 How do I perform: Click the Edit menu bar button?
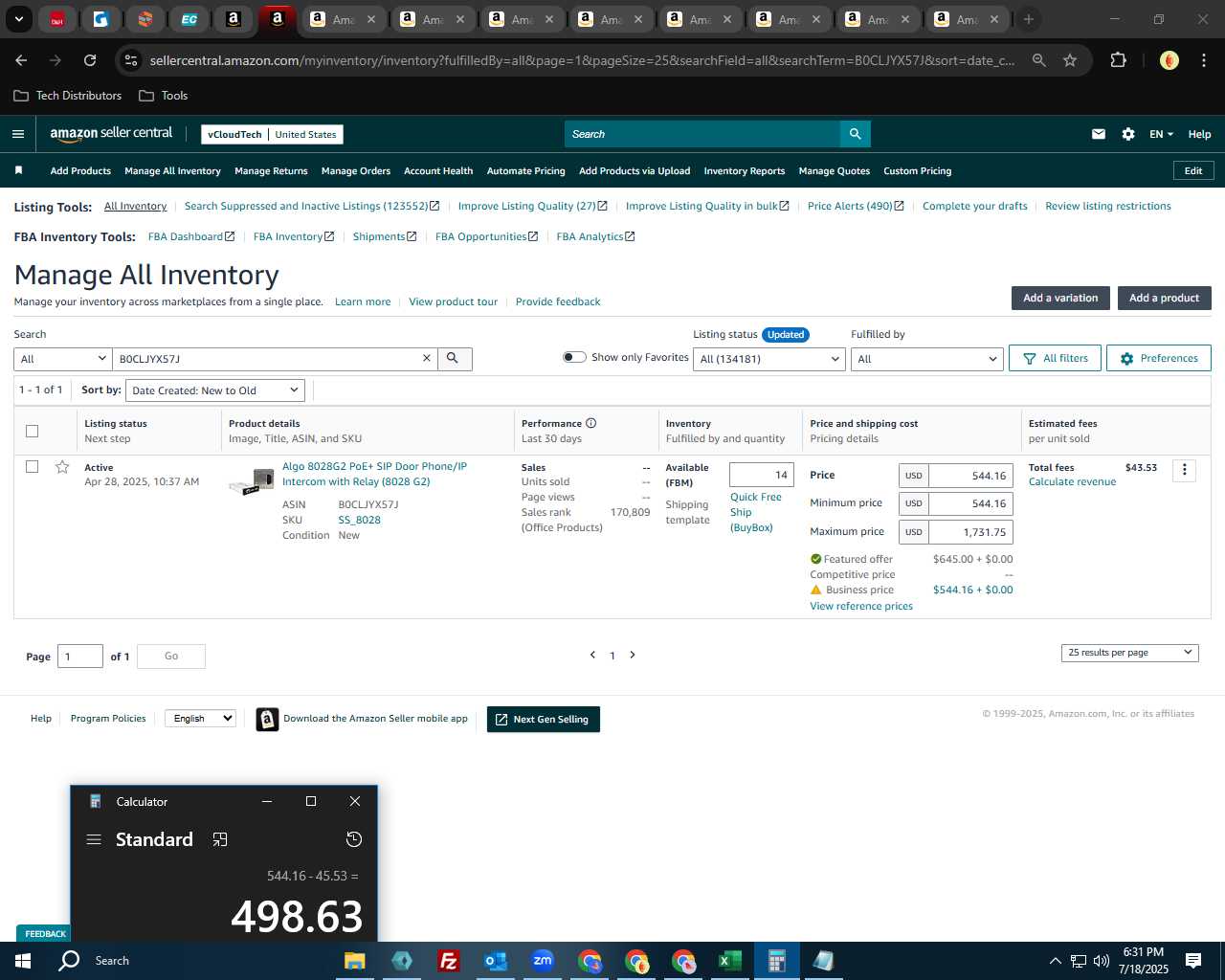(1193, 170)
